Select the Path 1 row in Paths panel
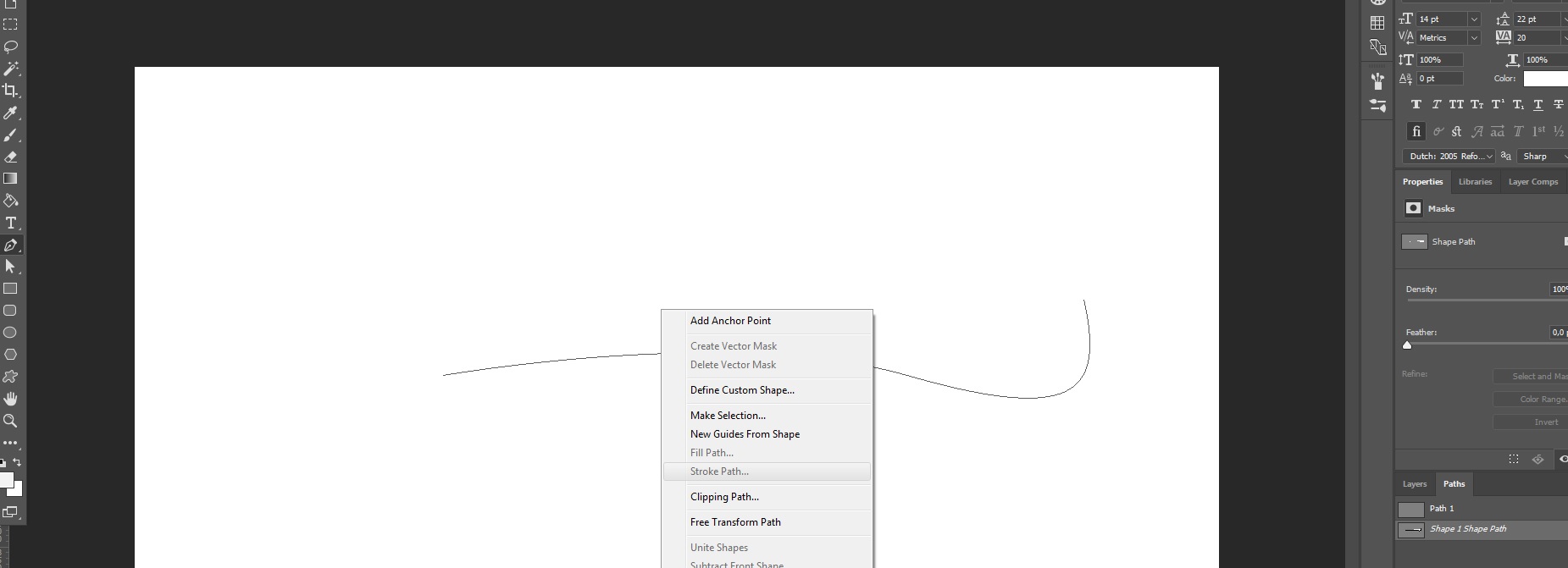 pos(1481,509)
